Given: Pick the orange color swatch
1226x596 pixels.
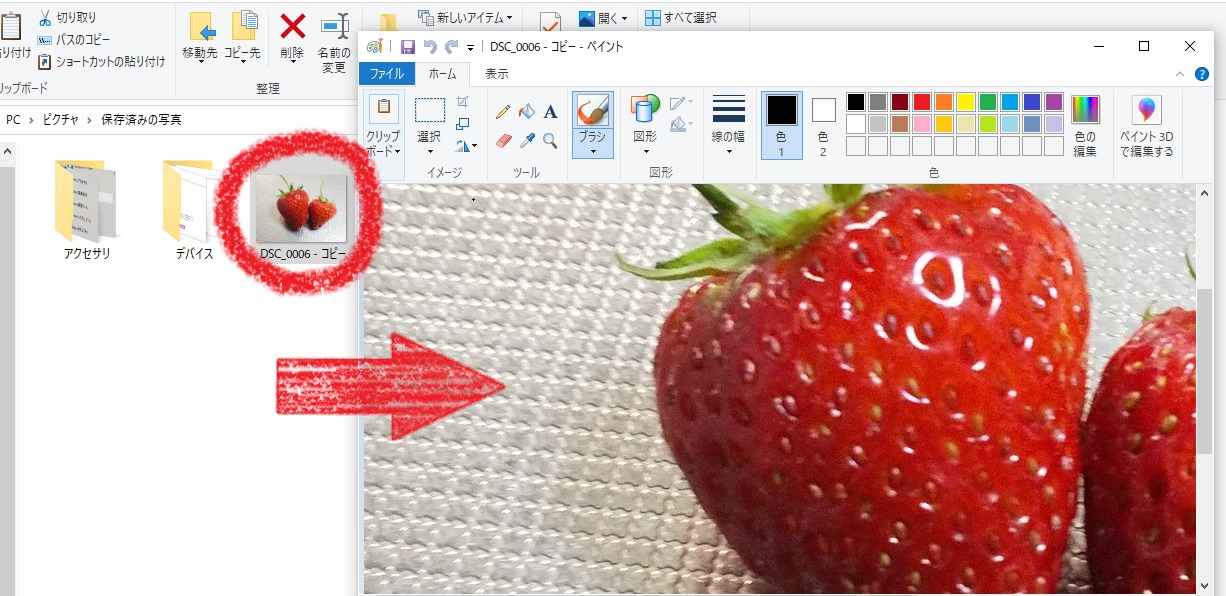Looking at the screenshot, I should pyautogui.click(x=943, y=102).
